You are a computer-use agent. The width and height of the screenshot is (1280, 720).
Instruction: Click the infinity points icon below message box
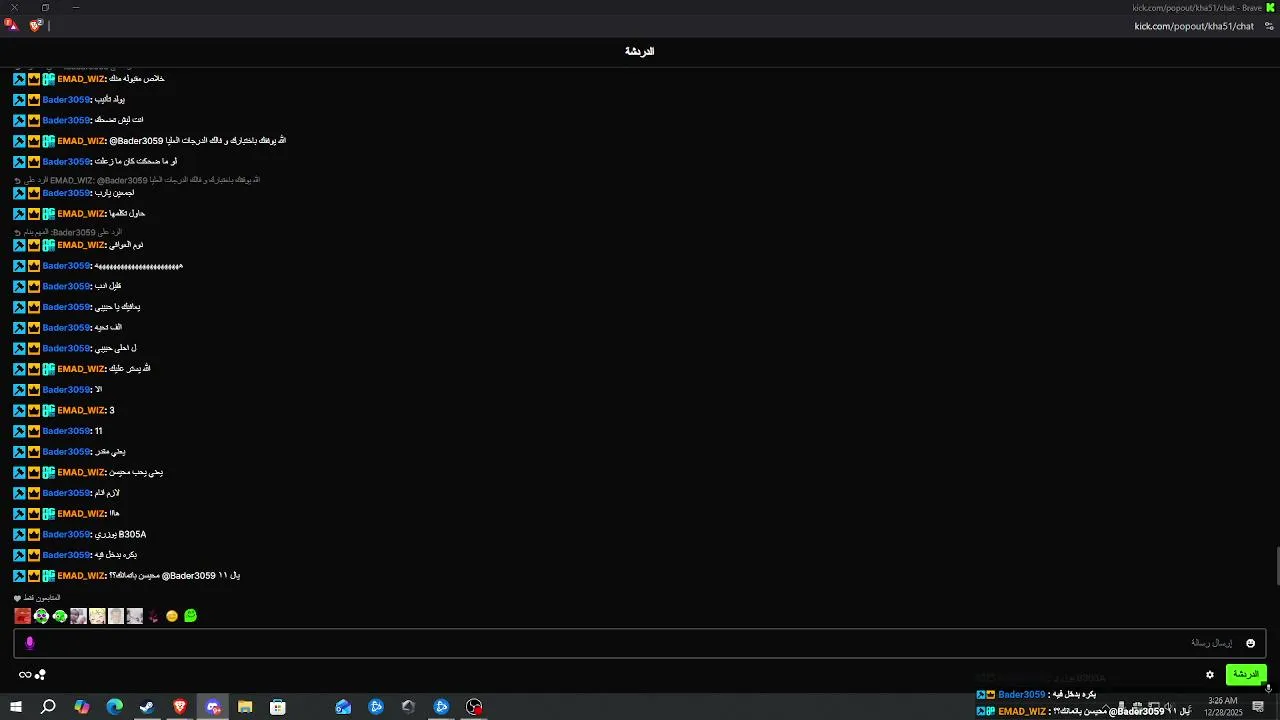pos(25,675)
